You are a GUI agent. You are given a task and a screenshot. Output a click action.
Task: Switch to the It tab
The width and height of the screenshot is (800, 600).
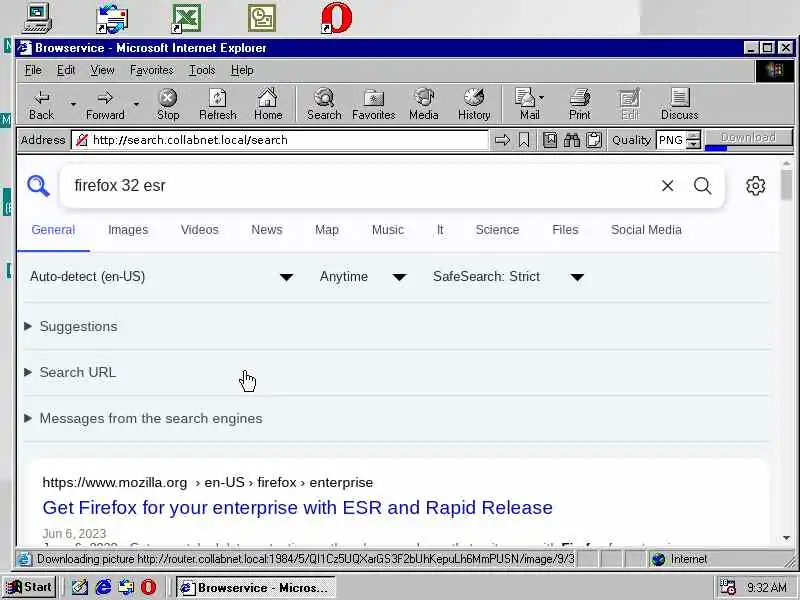pyautogui.click(x=440, y=230)
